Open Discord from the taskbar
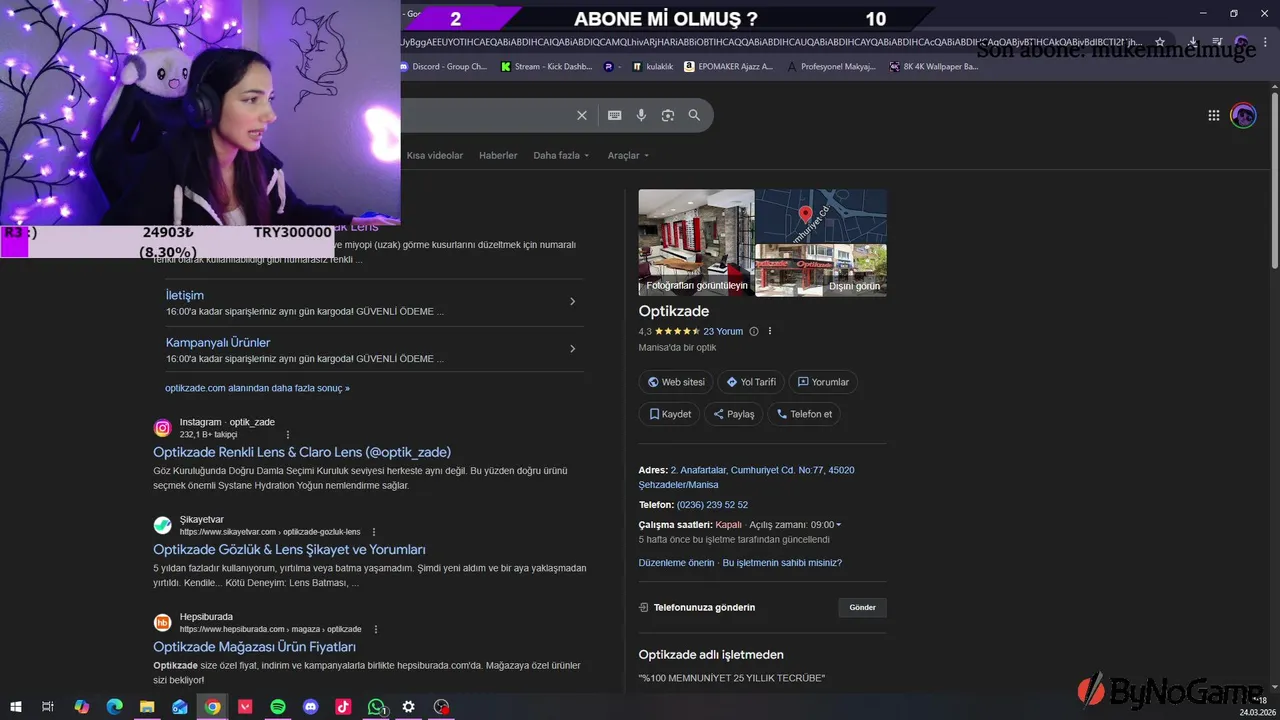Viewport: 1280px width, 720px height. click(311, 707)
